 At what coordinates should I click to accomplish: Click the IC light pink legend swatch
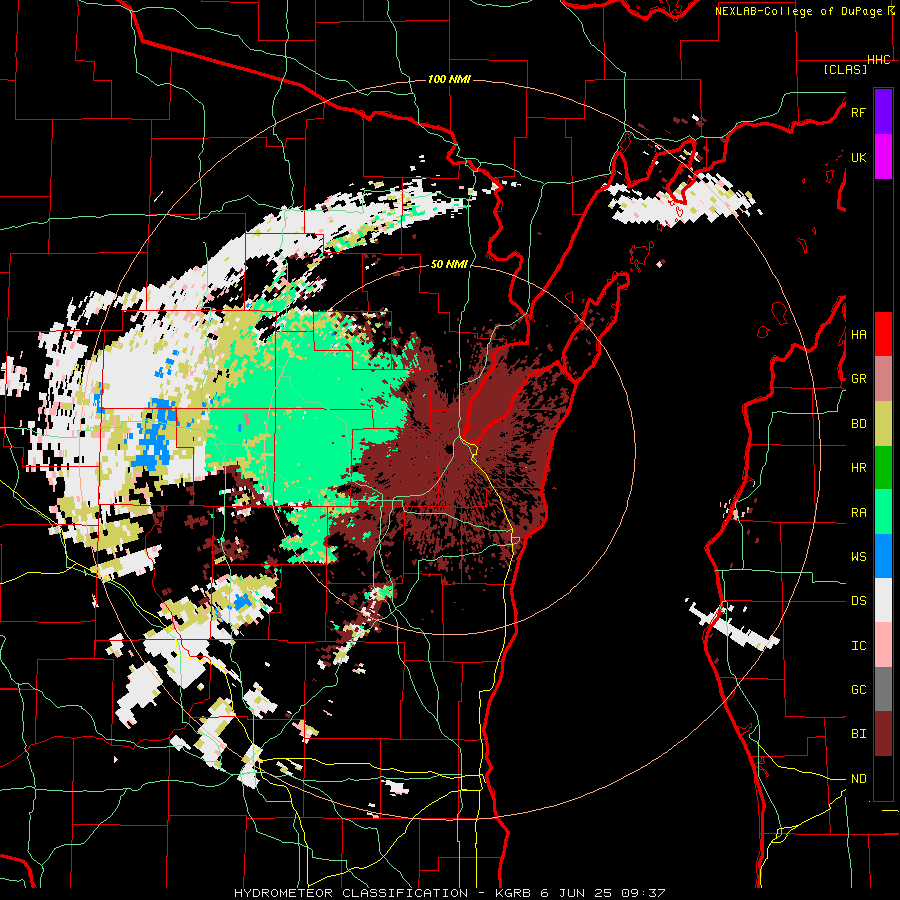[x=883, y=645]
